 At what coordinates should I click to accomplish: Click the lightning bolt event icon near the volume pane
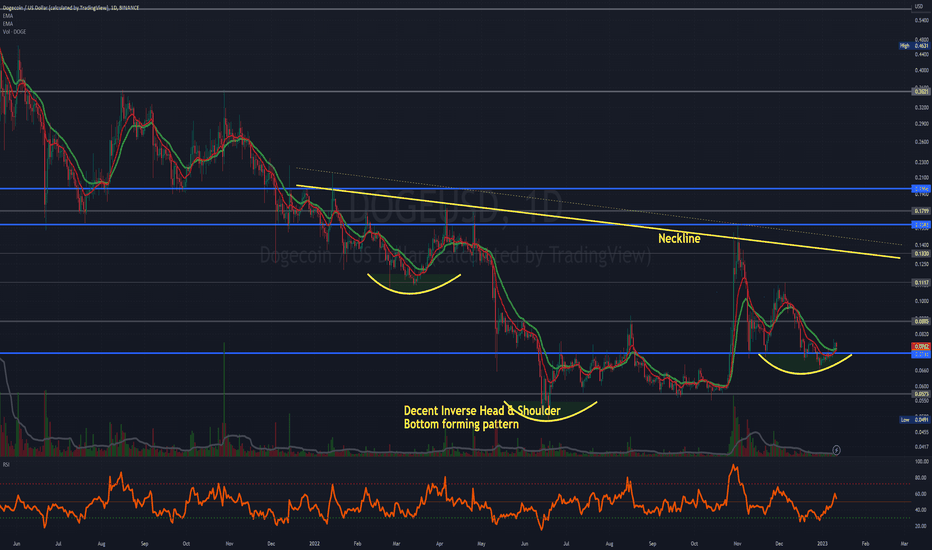(x=836, y=450)
